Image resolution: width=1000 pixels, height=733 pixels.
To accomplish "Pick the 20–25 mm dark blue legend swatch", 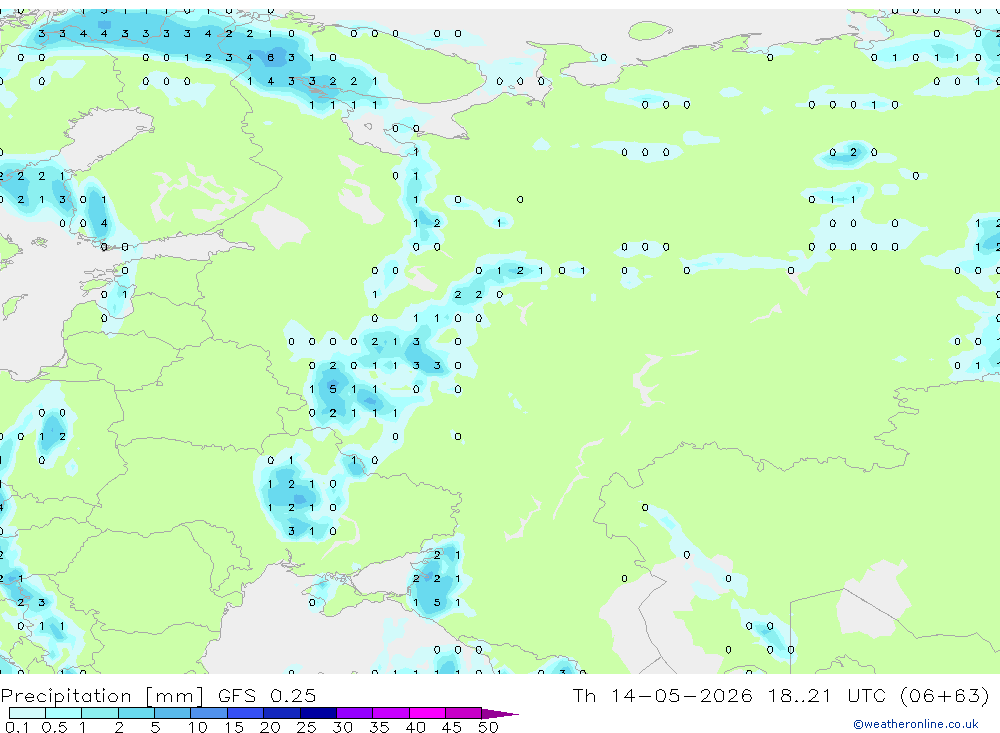I will pos(281,713).
